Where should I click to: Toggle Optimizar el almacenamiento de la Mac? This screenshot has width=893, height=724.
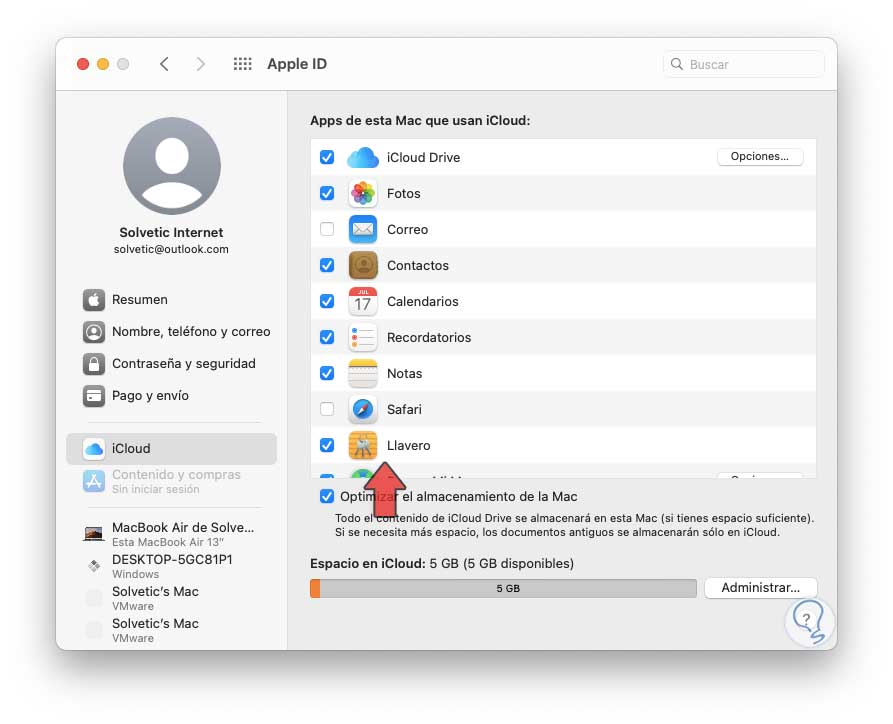click(327, 496)
